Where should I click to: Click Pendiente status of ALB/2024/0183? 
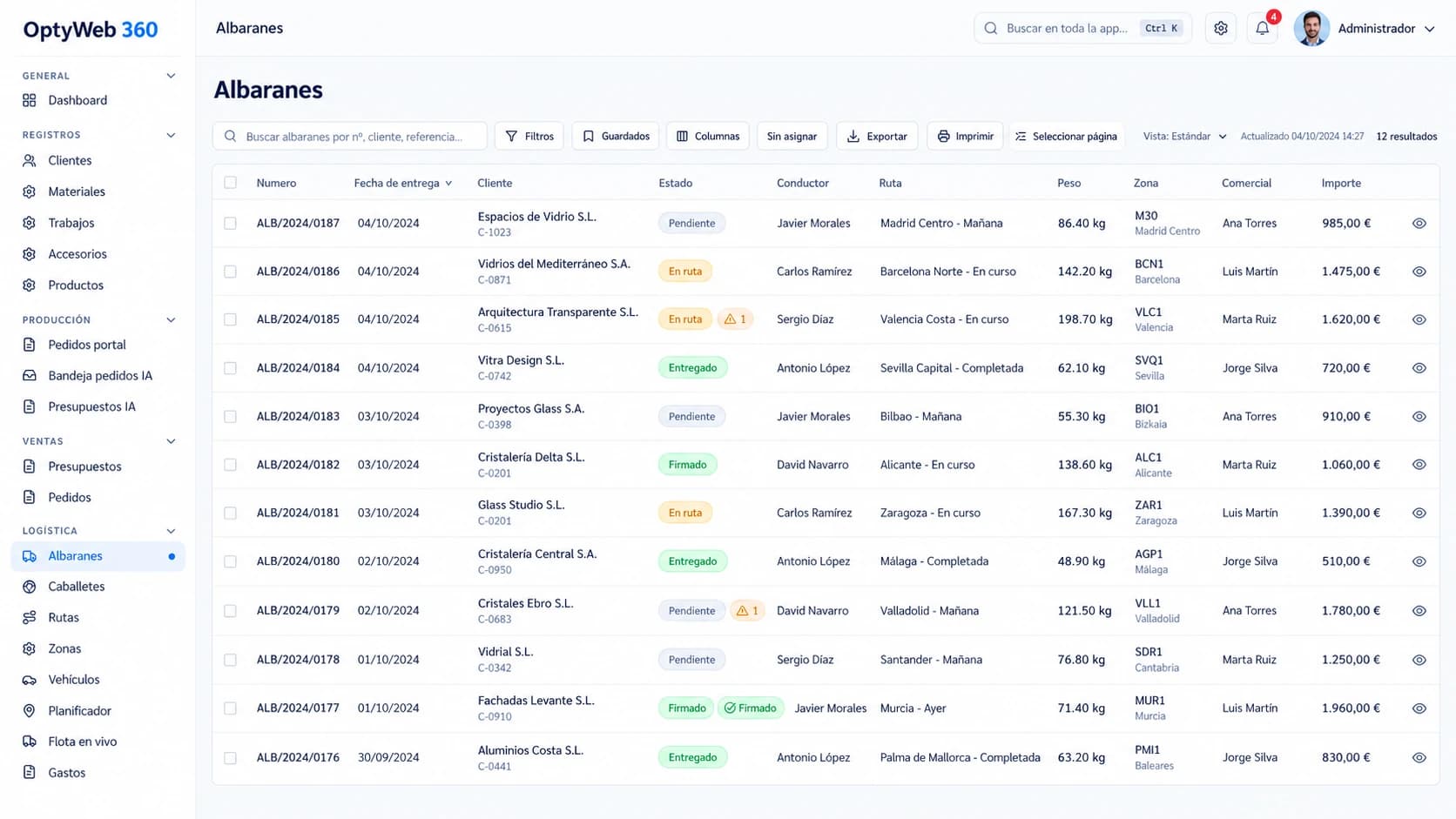point(691,417)
